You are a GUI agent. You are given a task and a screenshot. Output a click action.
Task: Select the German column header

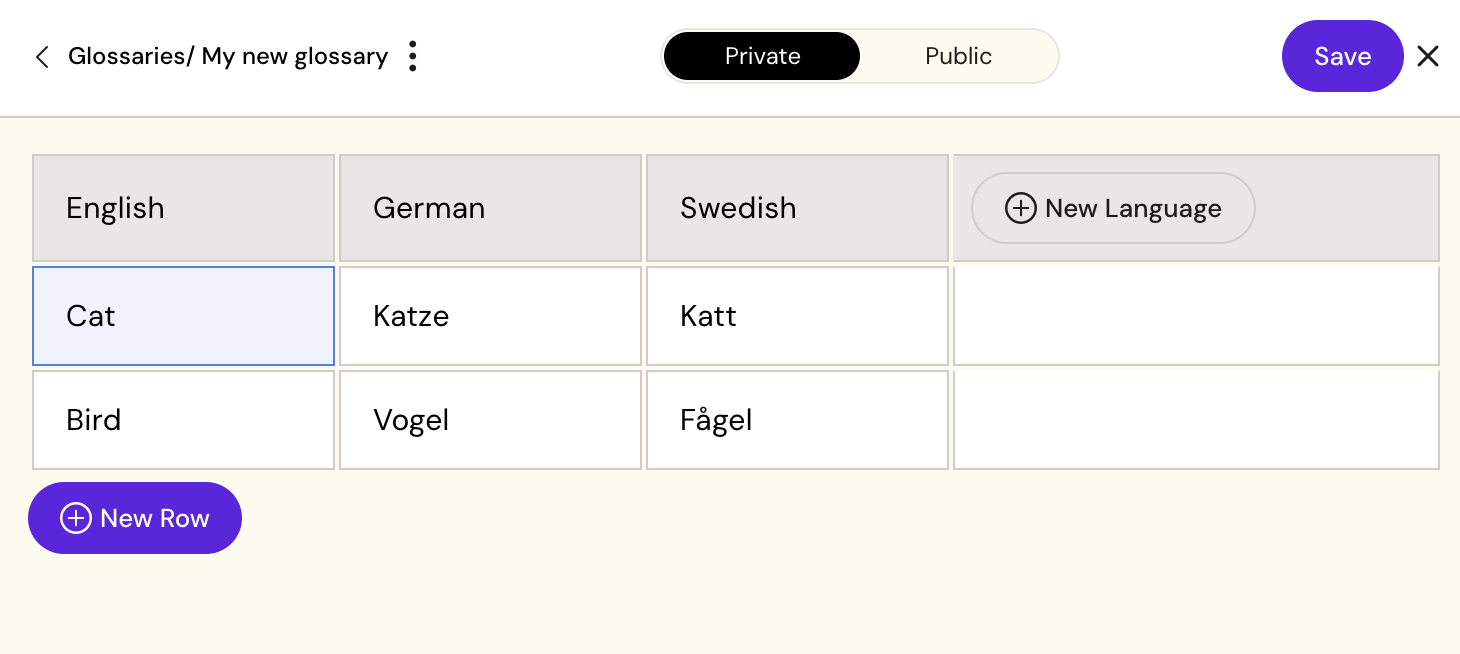490,208
